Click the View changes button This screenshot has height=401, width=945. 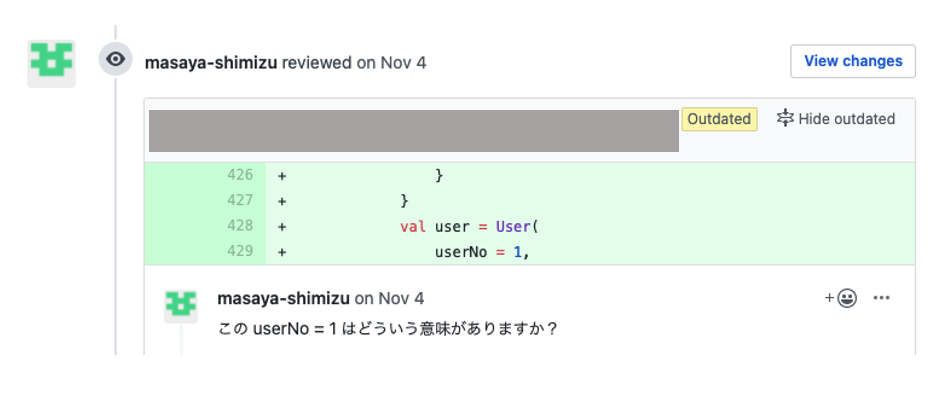(x=853, y=61)
